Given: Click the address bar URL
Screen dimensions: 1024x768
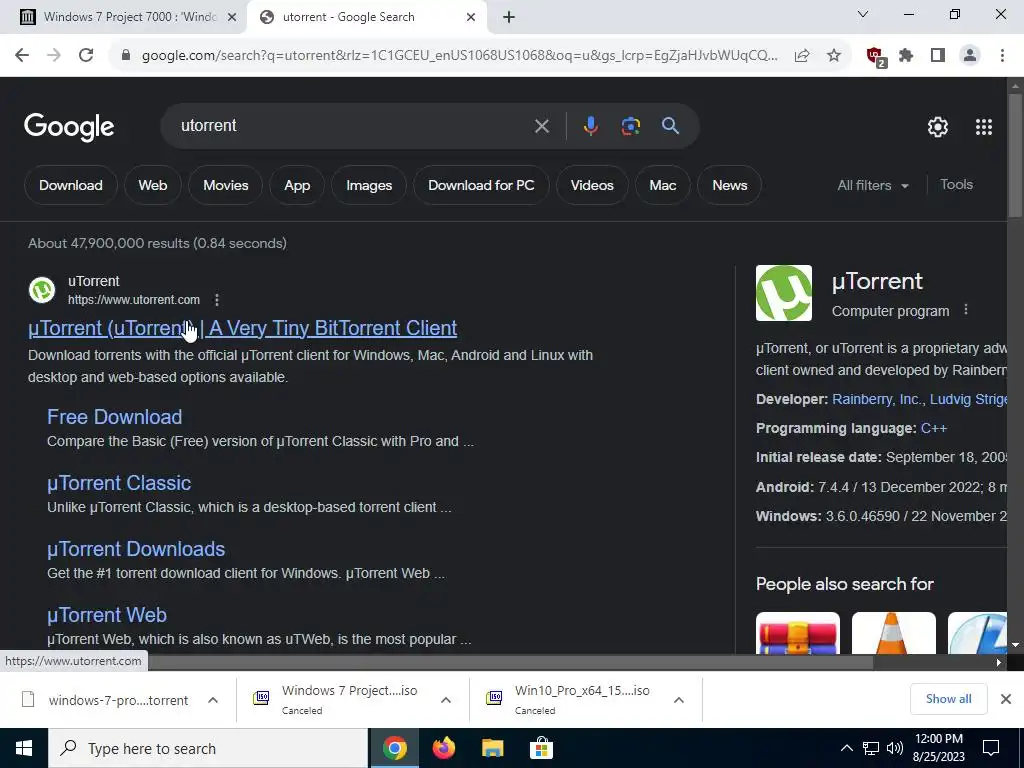Looking at the screenshot, I should [459, 56].
